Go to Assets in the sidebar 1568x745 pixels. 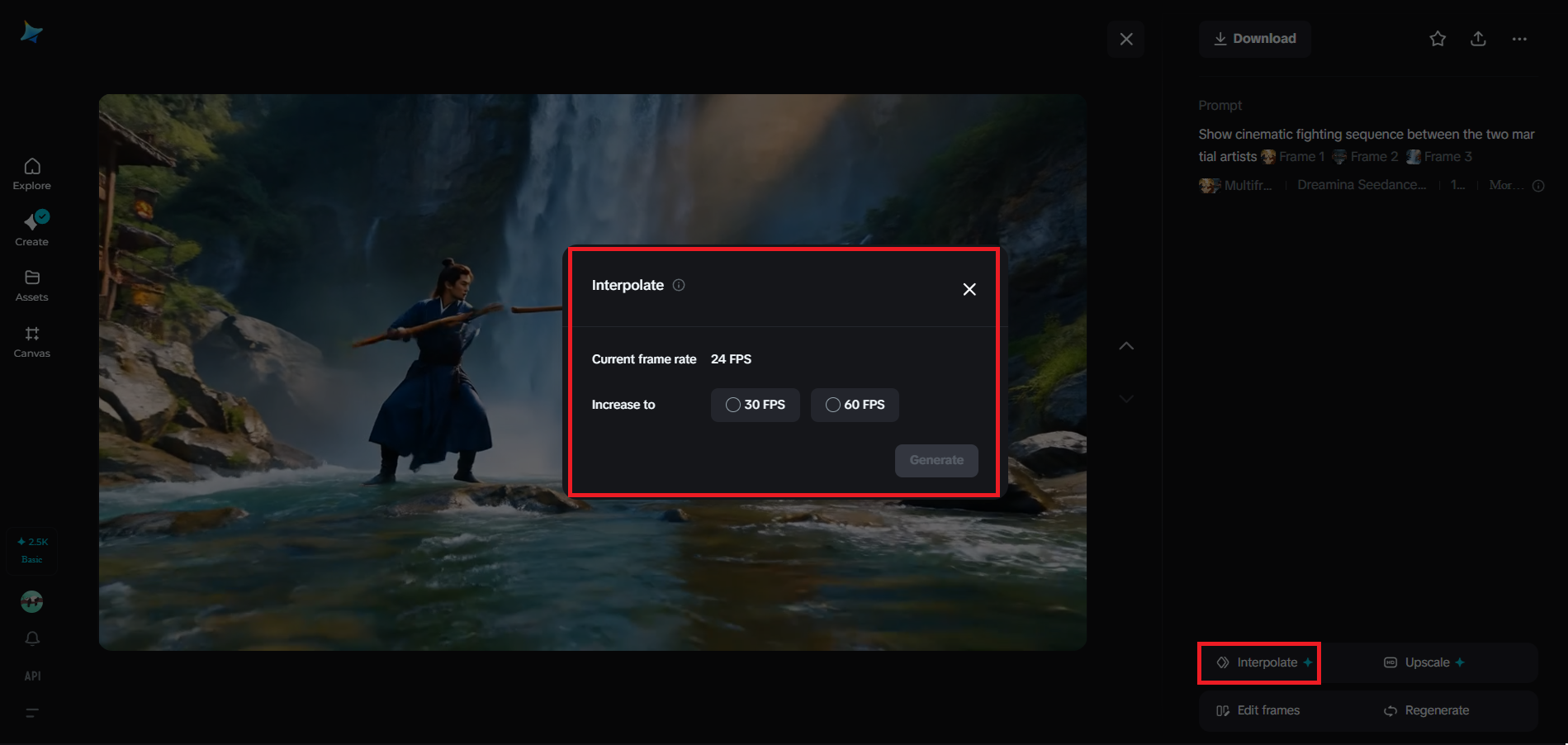point(32,286)
